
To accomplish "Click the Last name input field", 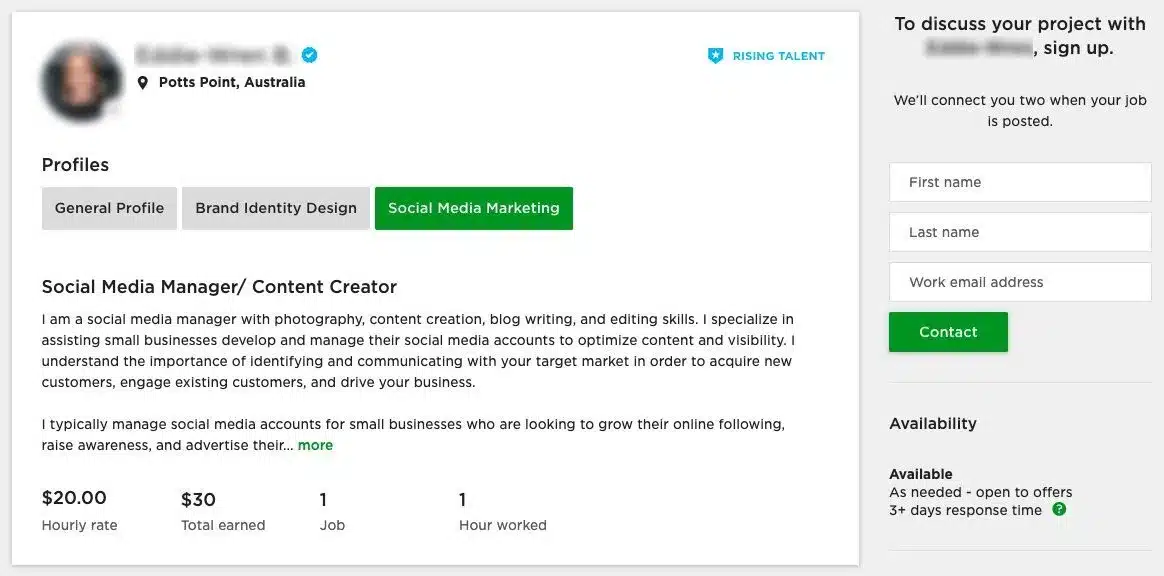I will point(1019,232).
